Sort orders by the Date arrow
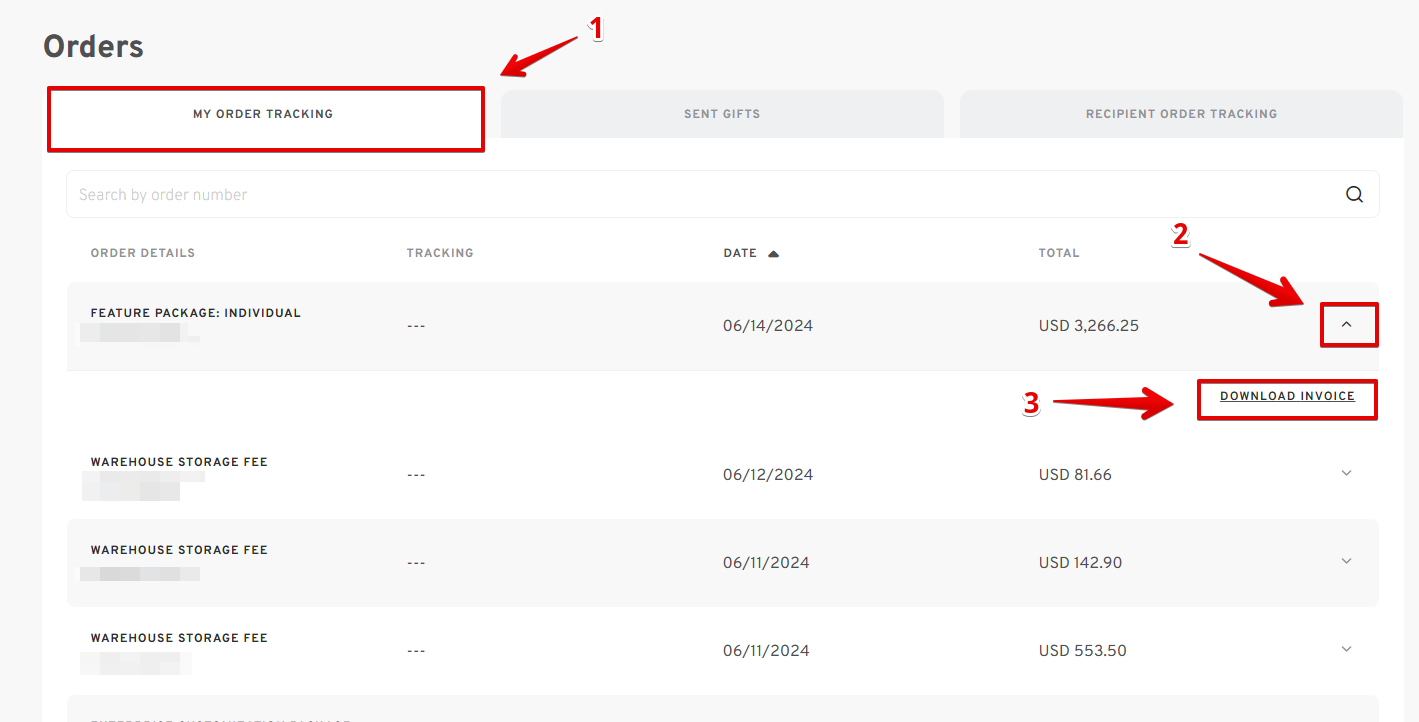 (x=773, y=254)
